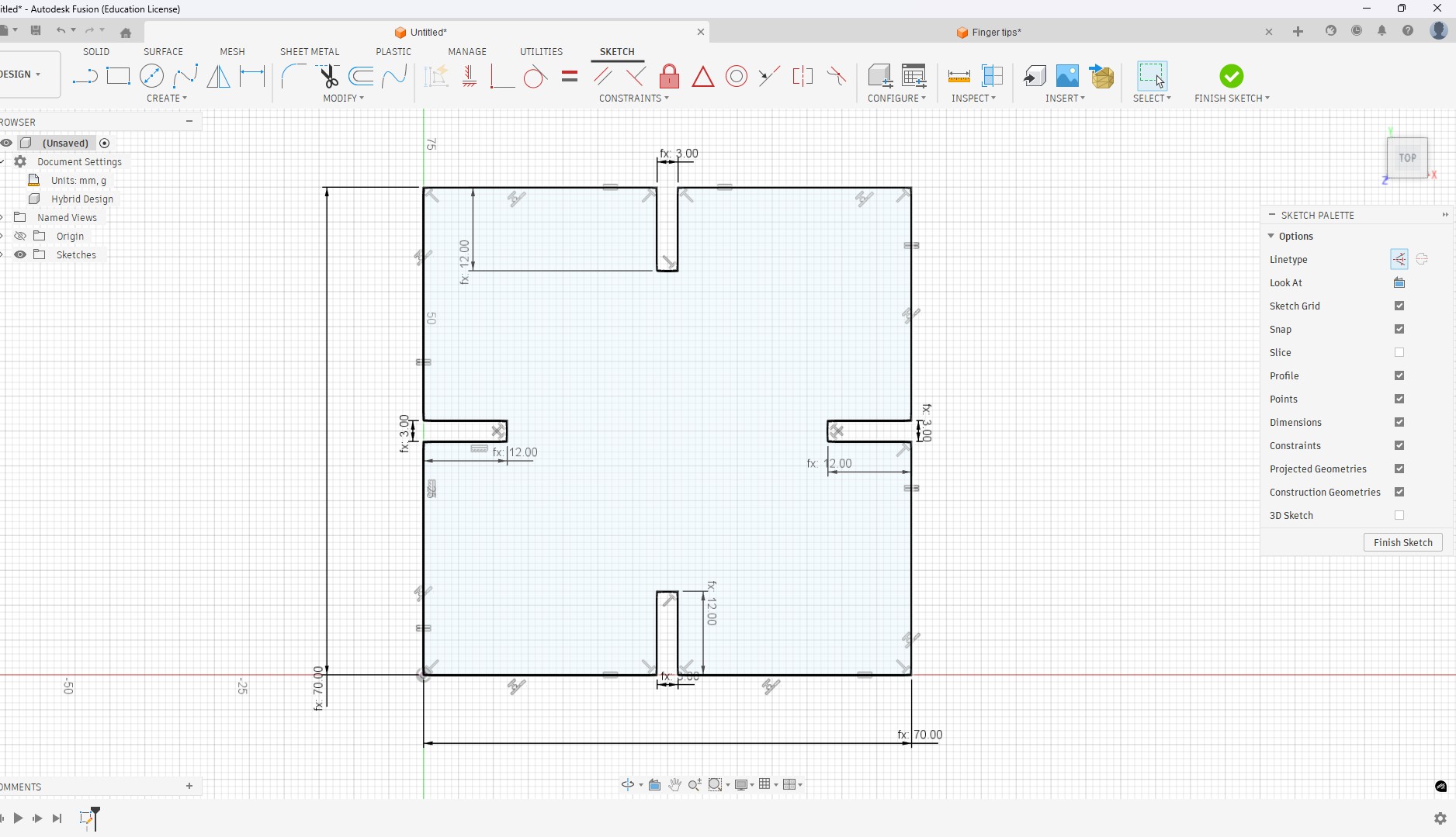Switch to the SHEET METAL tab
The height and width of the screenshot is (837, 1456).
coord(310,52)
